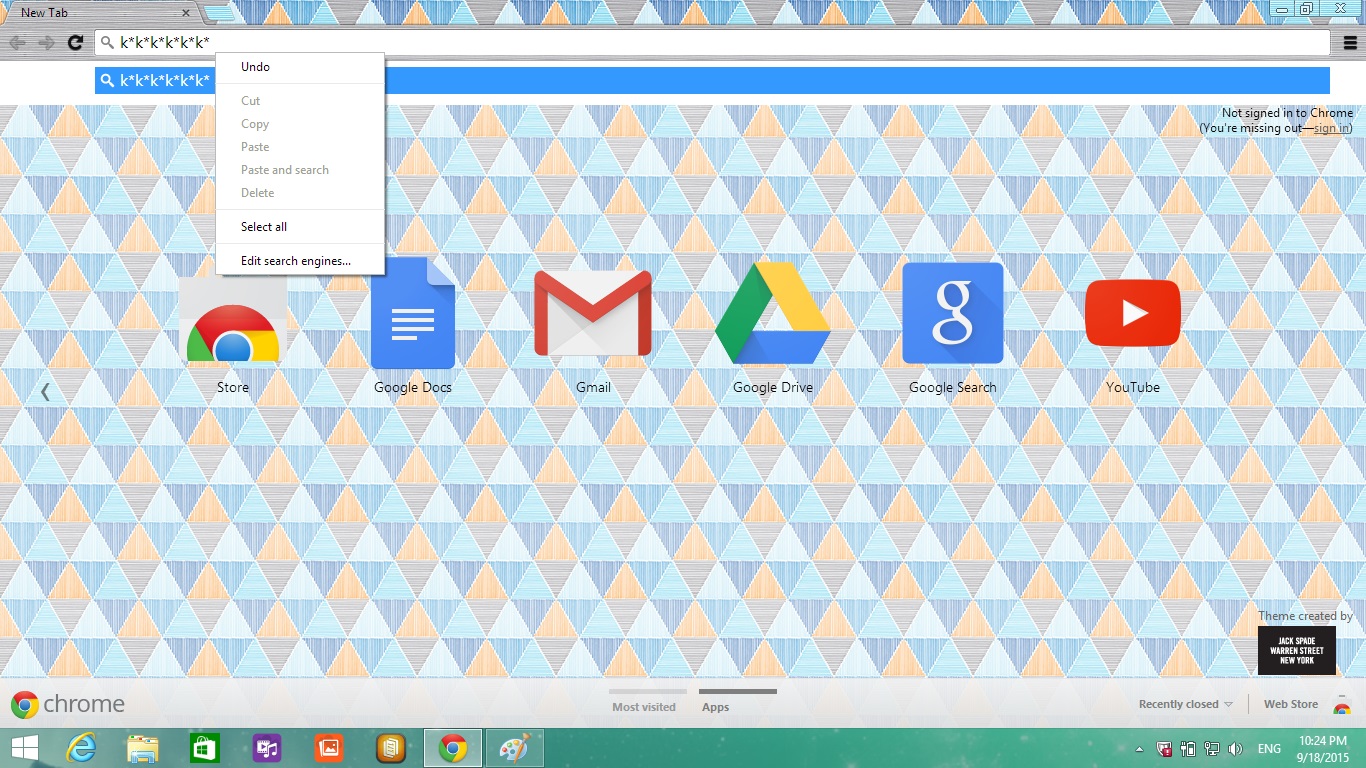Click the sign in link
Viewport: 1366px width, 768px height.
(x=1330, y=128)
